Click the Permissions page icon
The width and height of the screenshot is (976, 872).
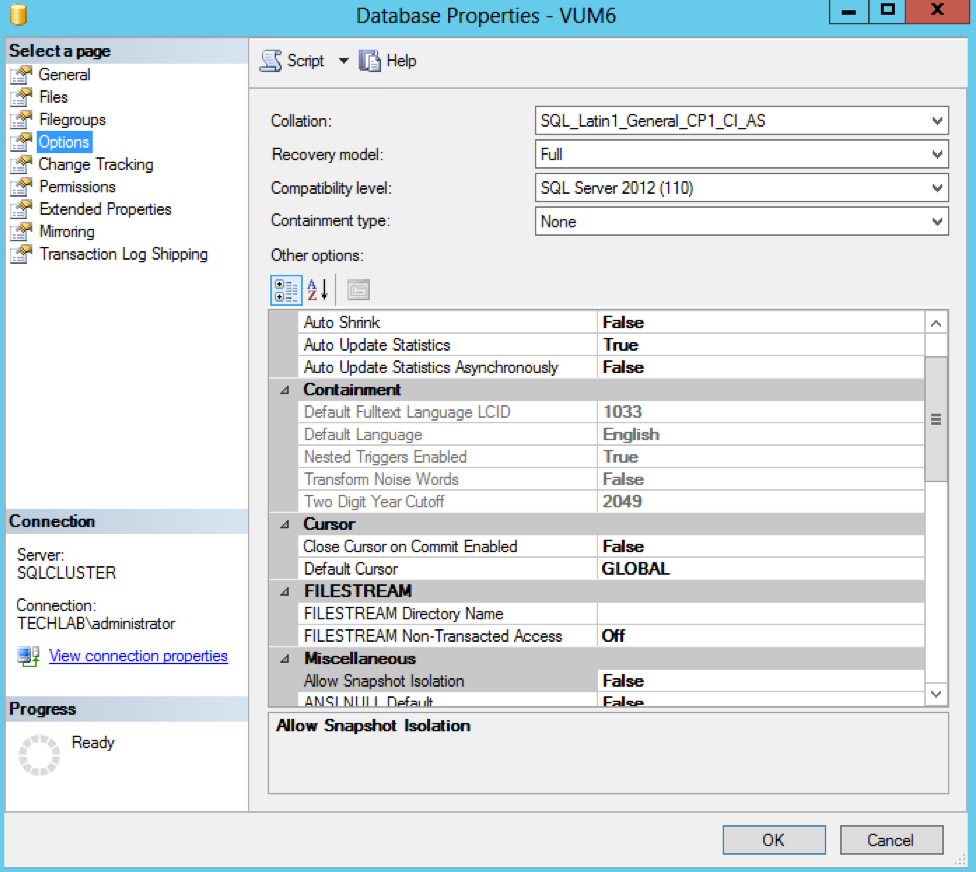21,187
